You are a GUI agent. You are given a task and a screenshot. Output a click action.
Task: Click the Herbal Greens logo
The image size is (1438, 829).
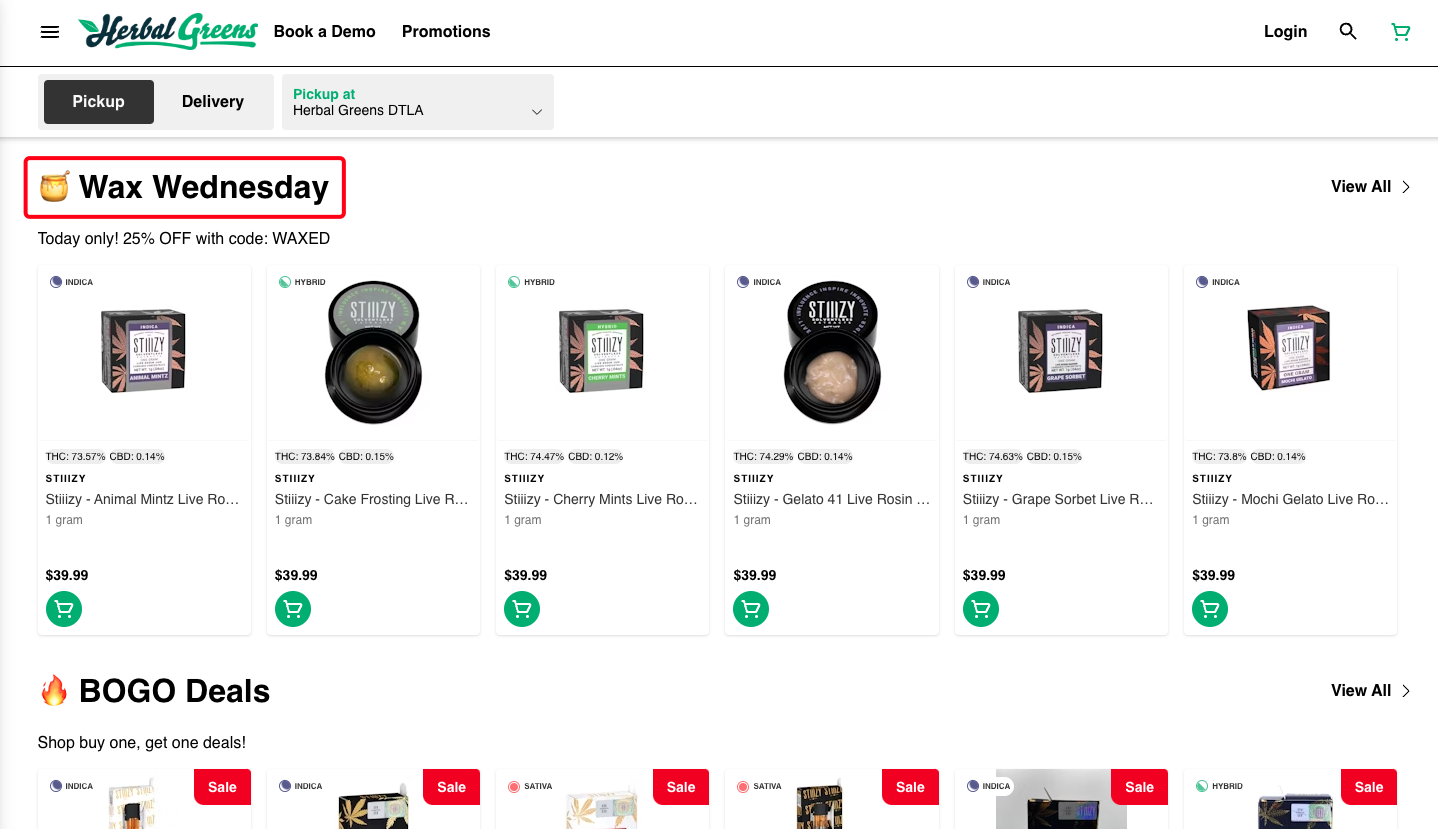[168, 32]
